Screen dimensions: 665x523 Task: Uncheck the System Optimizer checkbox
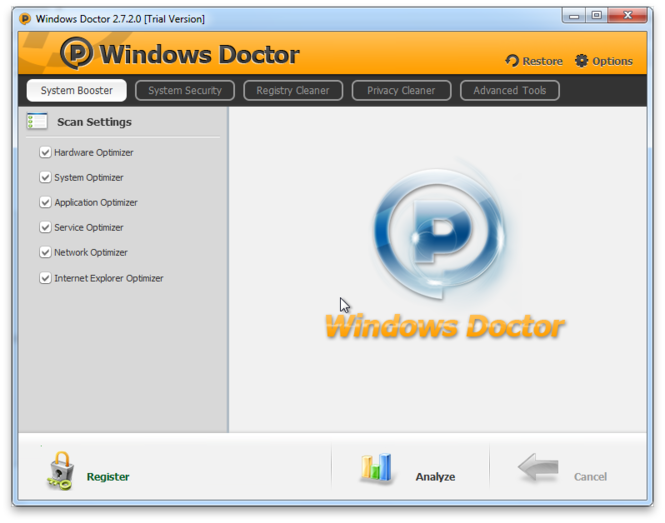pos(45,177)
